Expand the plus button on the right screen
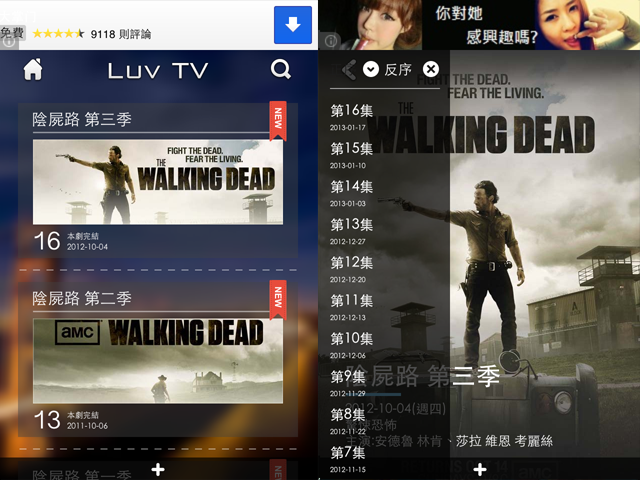This screenshot has width=640, height=480. pos(480,469)
